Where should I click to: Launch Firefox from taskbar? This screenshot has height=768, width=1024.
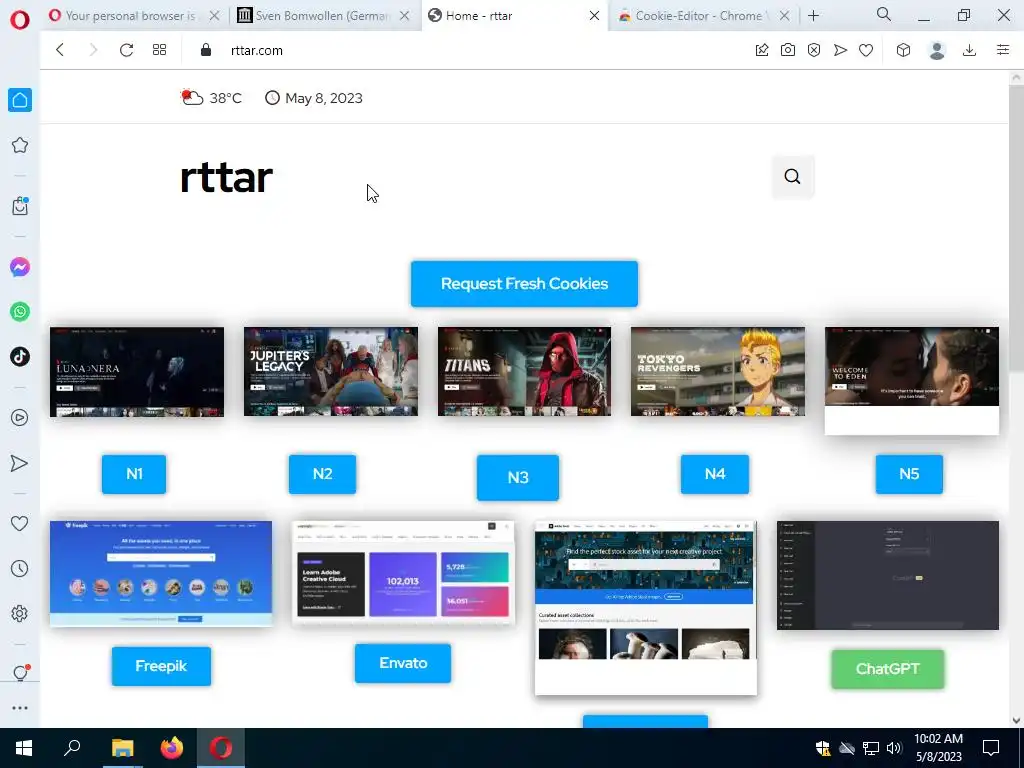tap(172, 748)
